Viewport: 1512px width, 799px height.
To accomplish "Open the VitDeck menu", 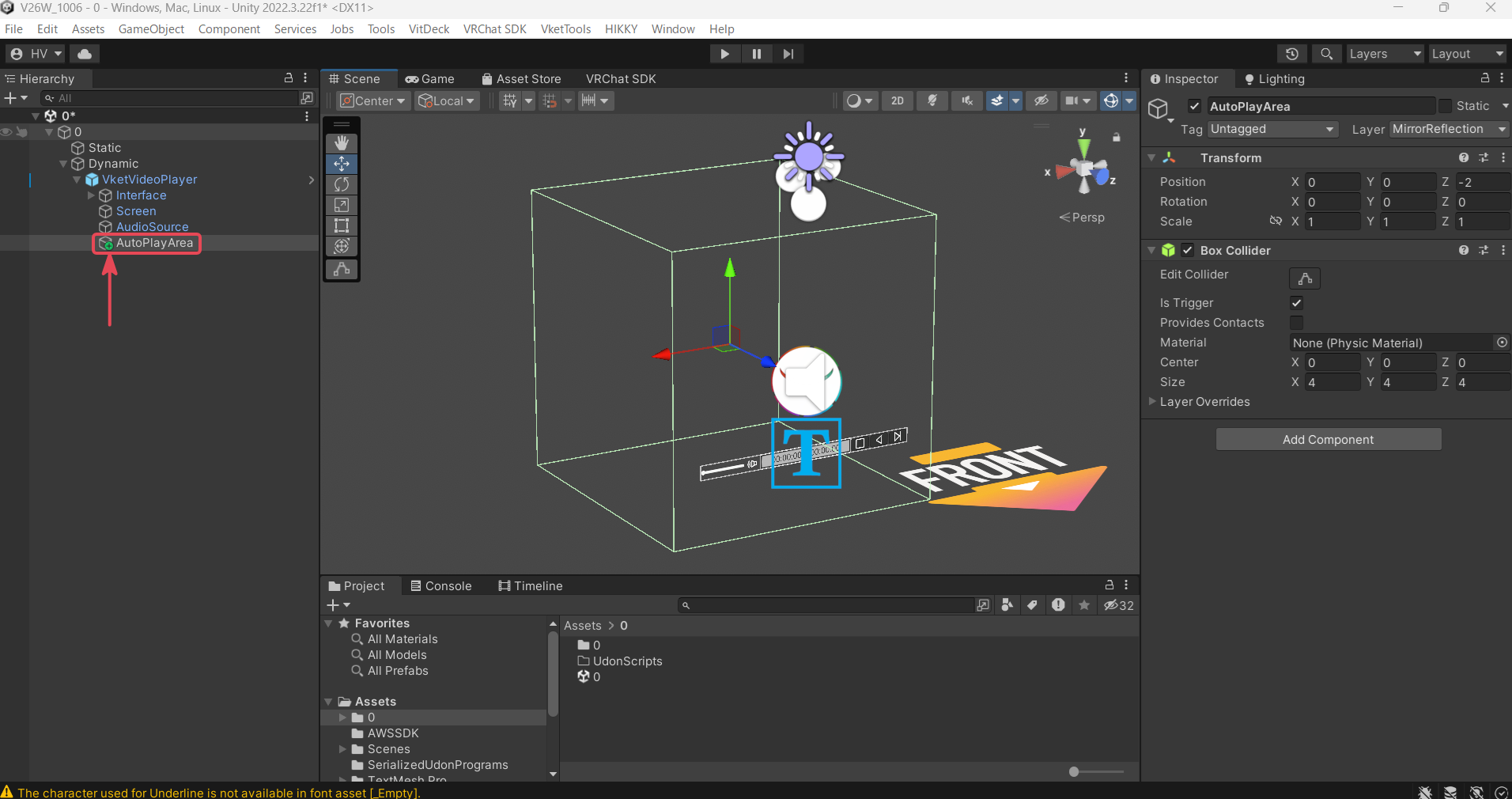I will (429, 28).
